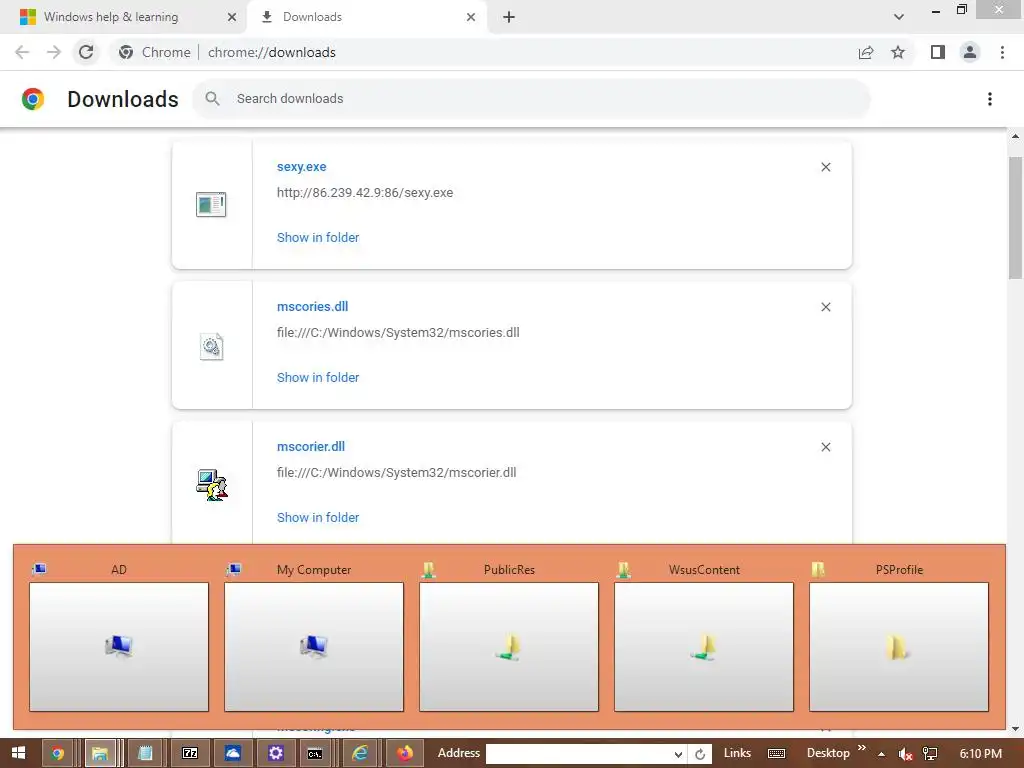The height and width of the screenshot is (768, 1024).
Task: Share this page icon
Action: pyautogui.click(x=866, y=52)
